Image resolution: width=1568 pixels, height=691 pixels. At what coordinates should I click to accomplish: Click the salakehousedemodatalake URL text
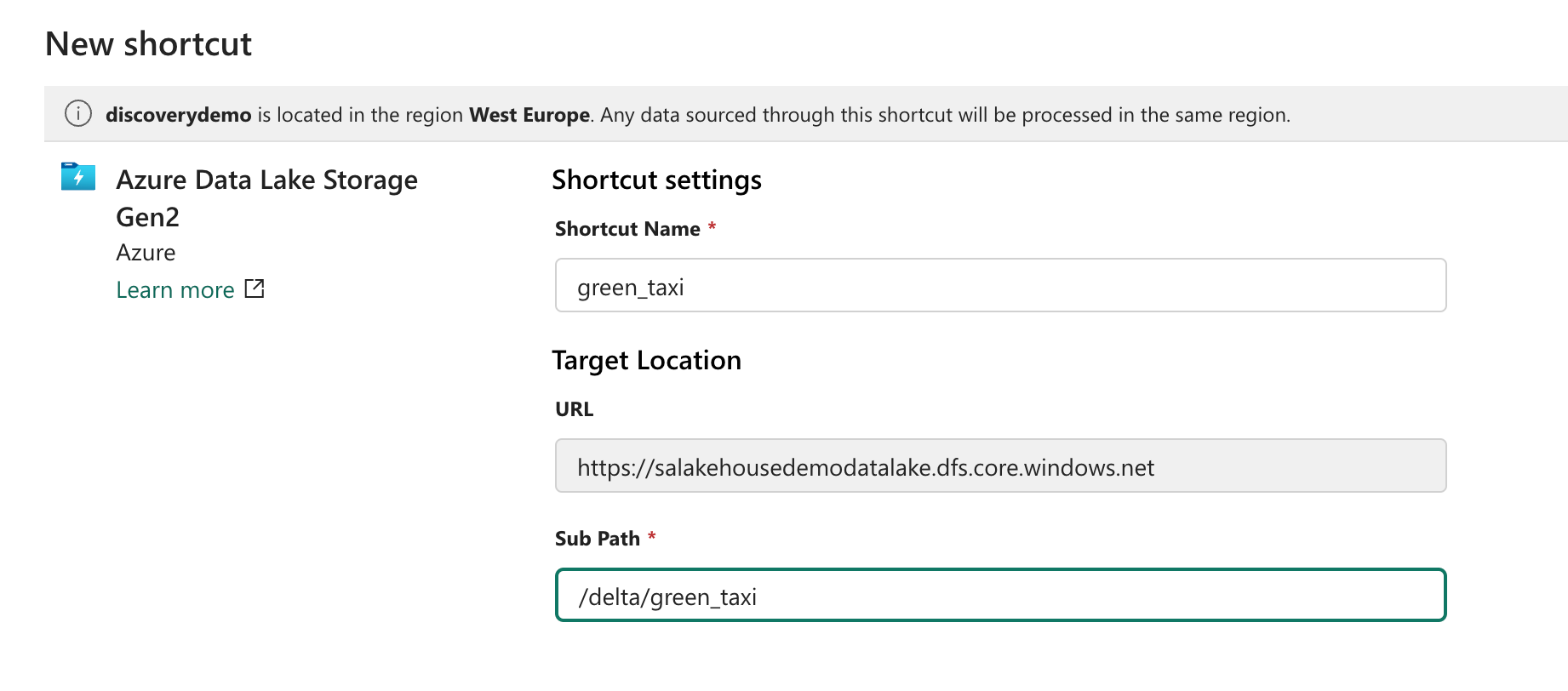click(x=866, y=466)
